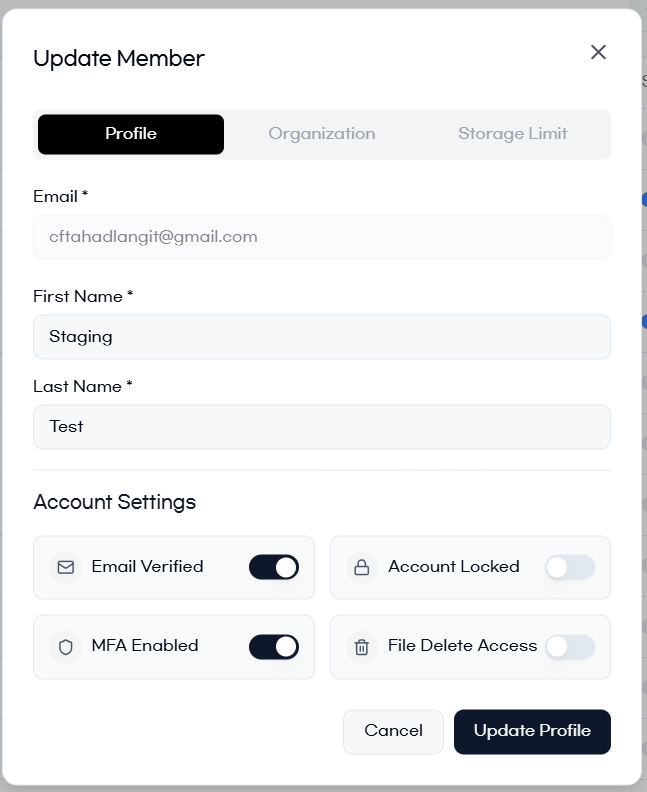Screen dimensions: 647x792
Task: Click the Email address field
Action: point(322,237)
